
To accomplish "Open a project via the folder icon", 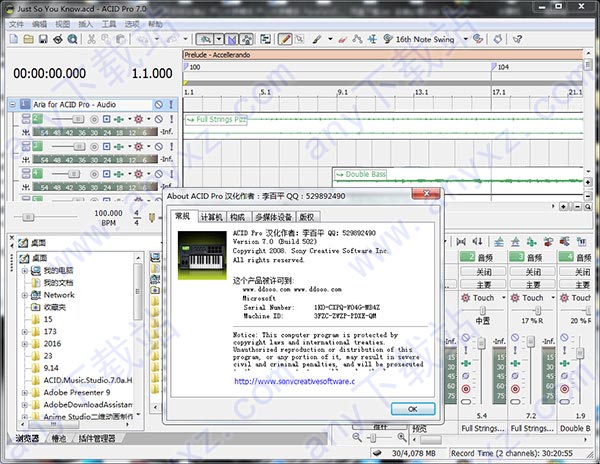I will coord(28,39).
